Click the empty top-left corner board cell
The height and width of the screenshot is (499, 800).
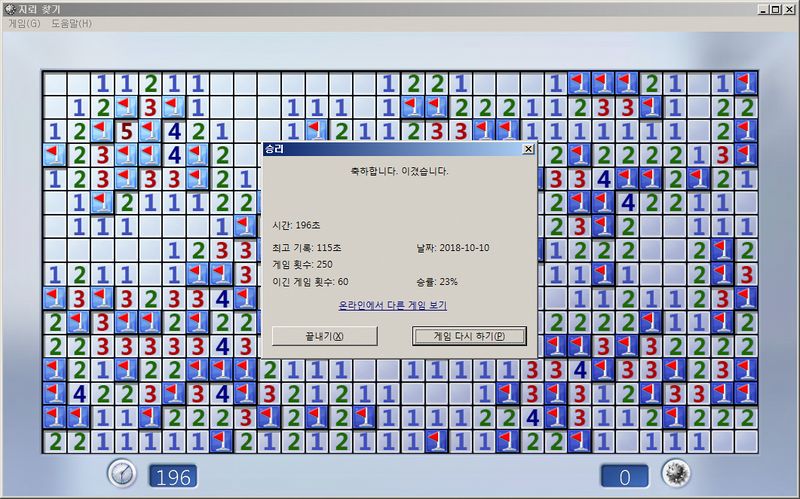pos(55,83)
